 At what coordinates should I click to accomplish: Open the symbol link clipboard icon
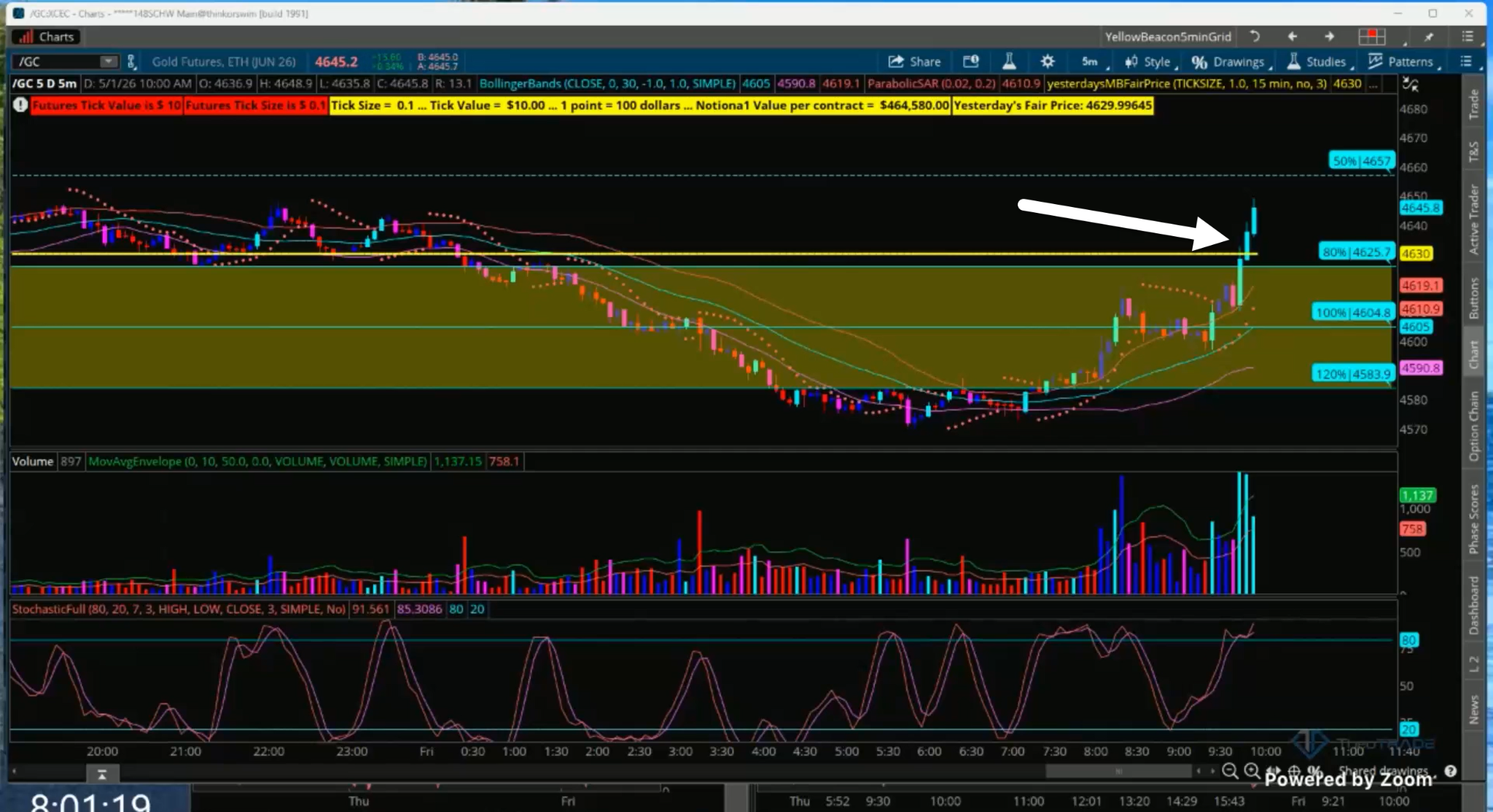coord(132,61)
